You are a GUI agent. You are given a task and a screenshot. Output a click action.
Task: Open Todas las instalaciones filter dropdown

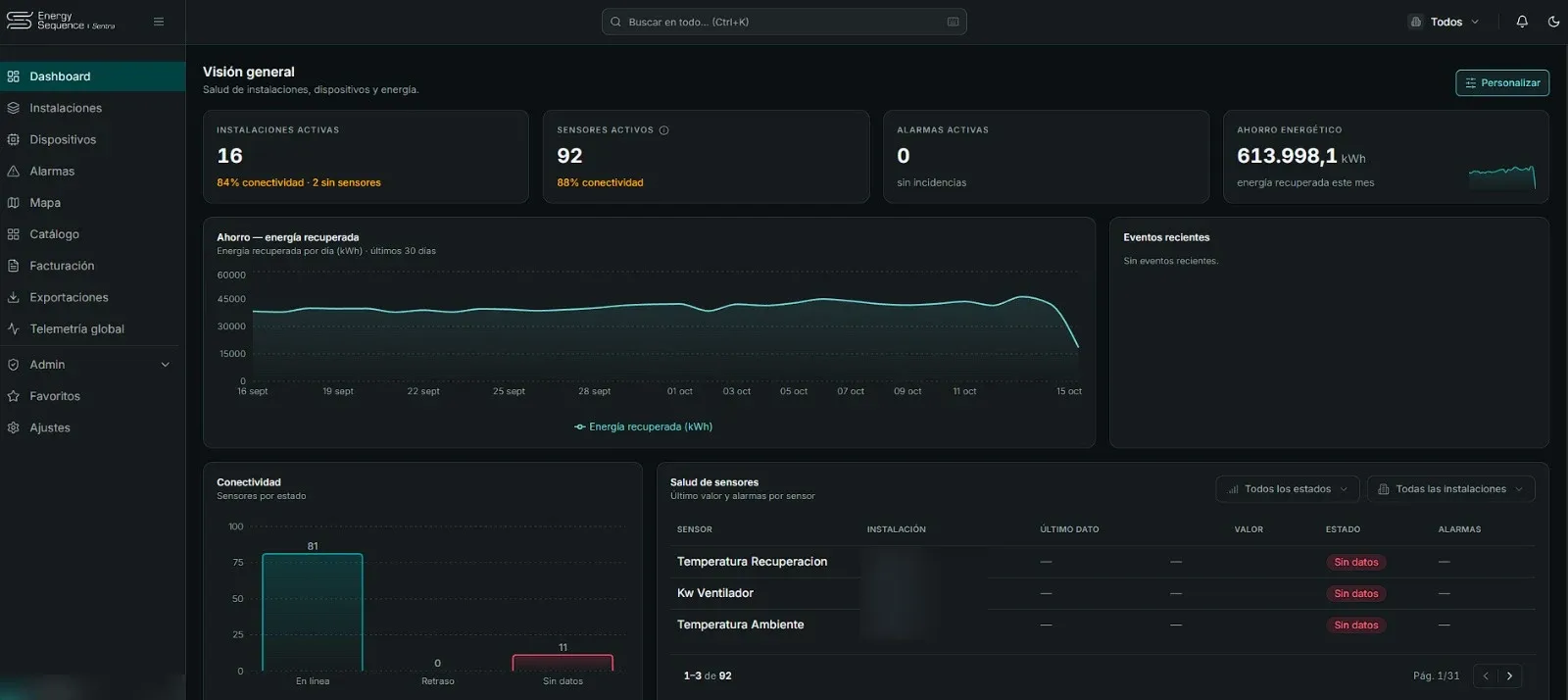(1450, 489)
